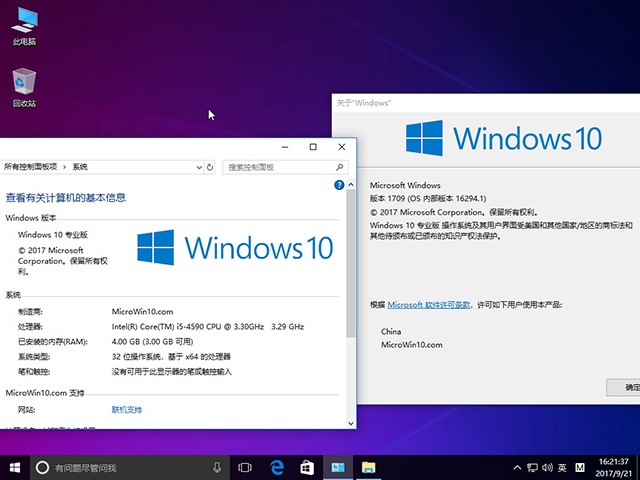
Task: Click the System window vertical scrollbar thumb
Action: [351, 263]
